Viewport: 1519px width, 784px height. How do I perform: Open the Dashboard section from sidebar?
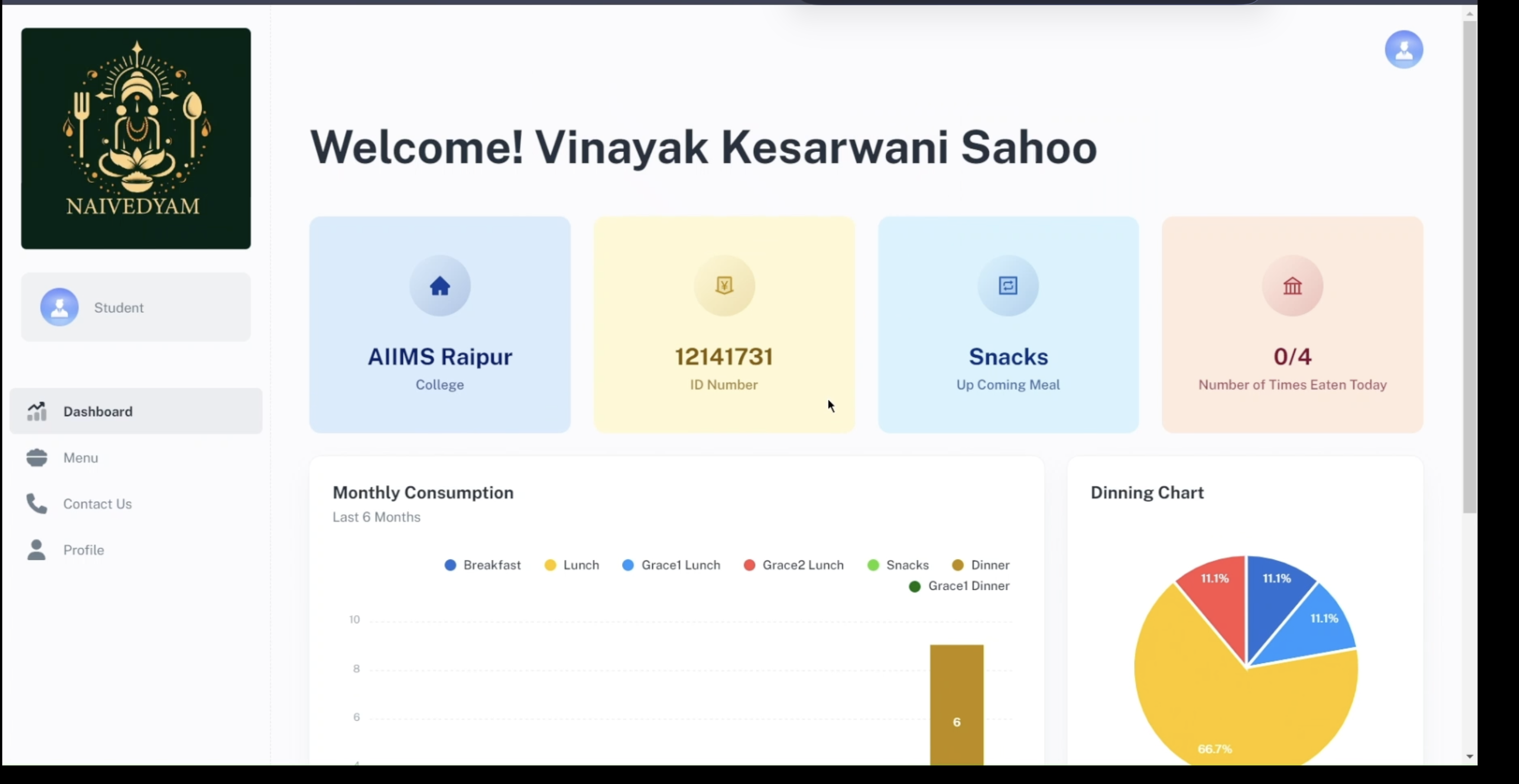point(97,412)
